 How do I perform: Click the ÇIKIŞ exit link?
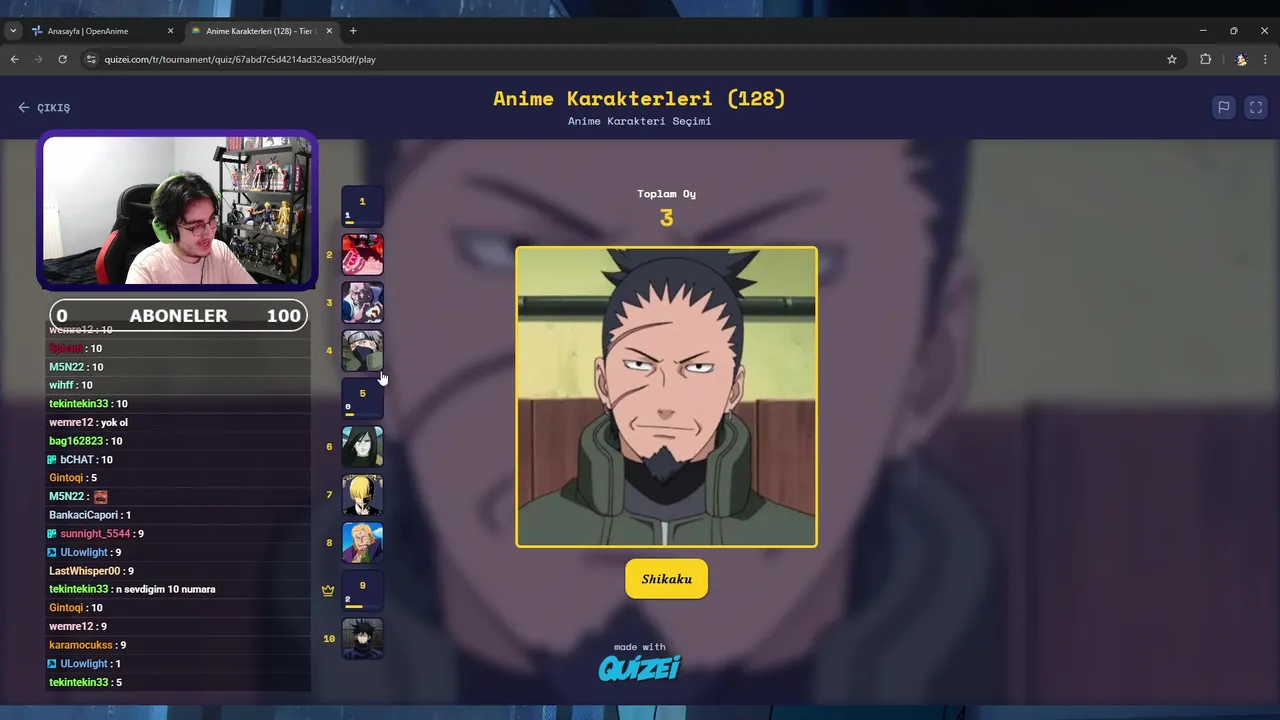pyautogui.click(x=44, y=107)
